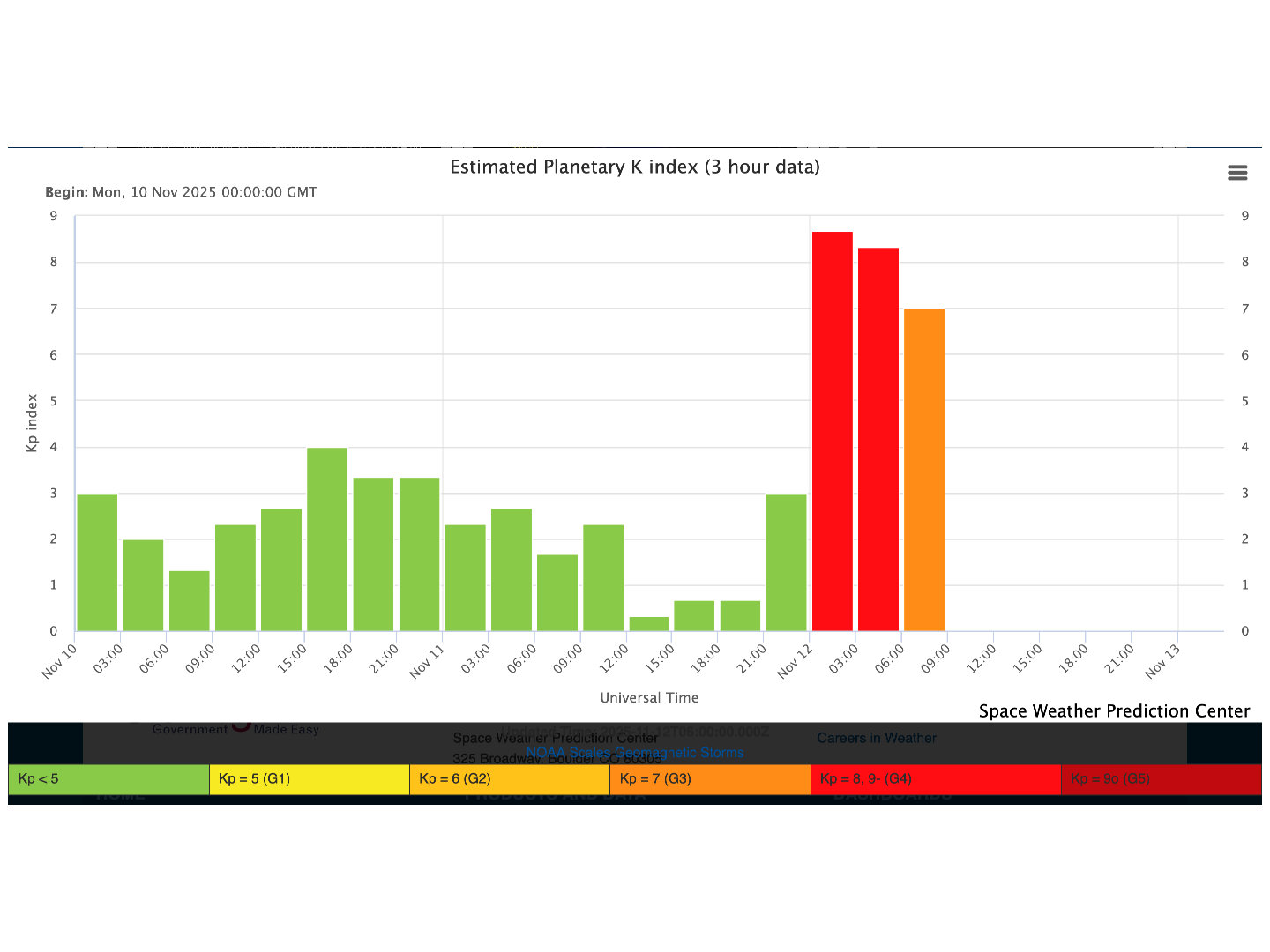Select the shortest green bar after 12:00 Nov 11
Screen dimensions: 1270x952
[x=648, y=623]
